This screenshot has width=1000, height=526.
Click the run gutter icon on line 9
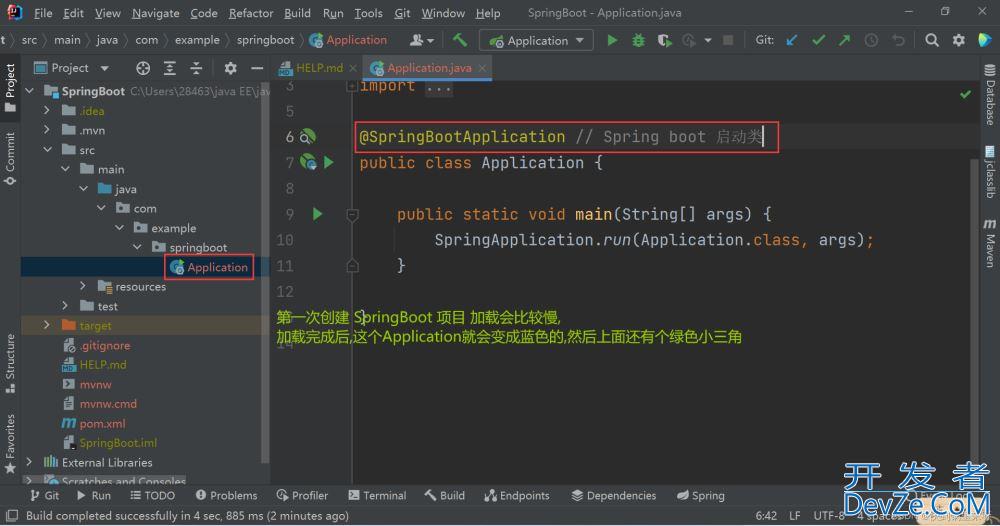coord(318,214)
